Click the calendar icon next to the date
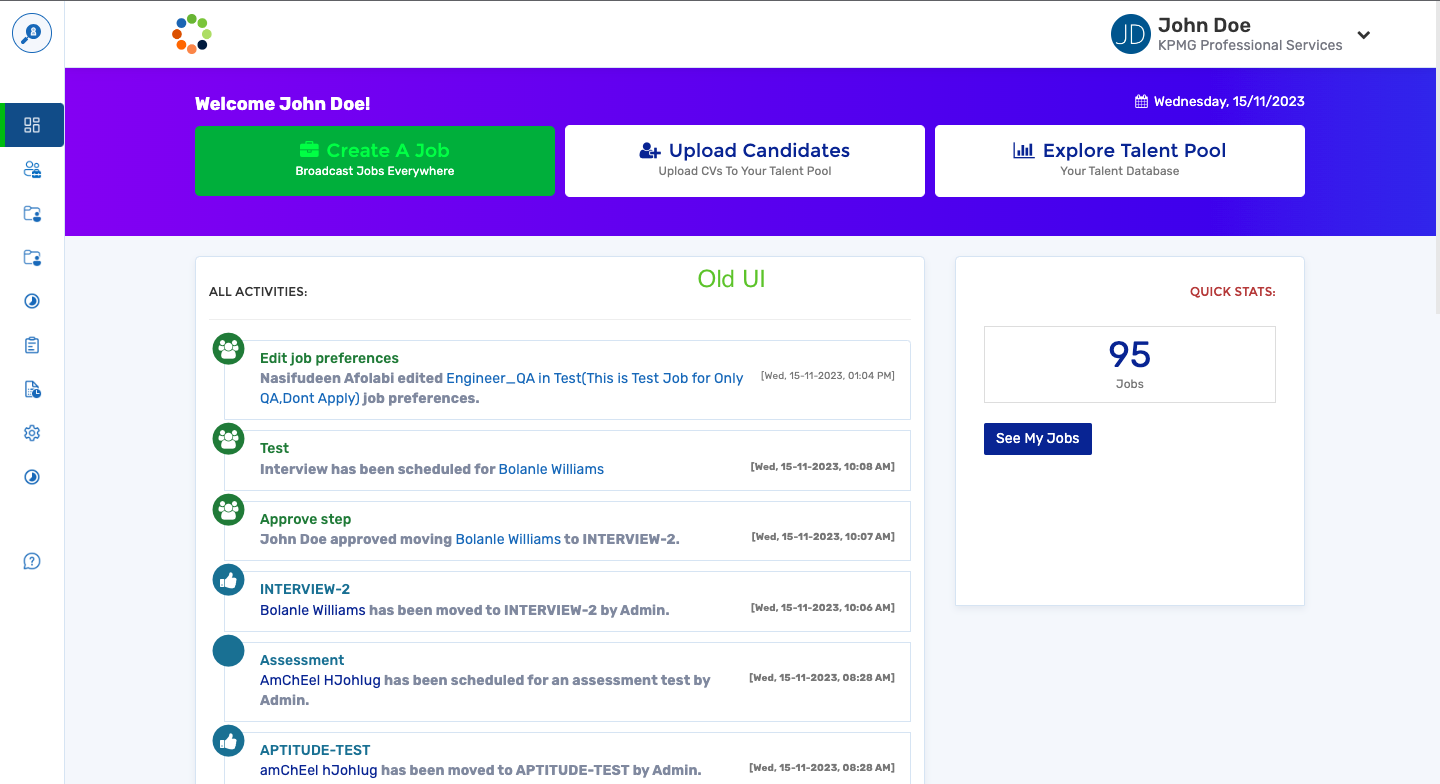Viewport: 1440px width, 784px height. coord(1139,100)
